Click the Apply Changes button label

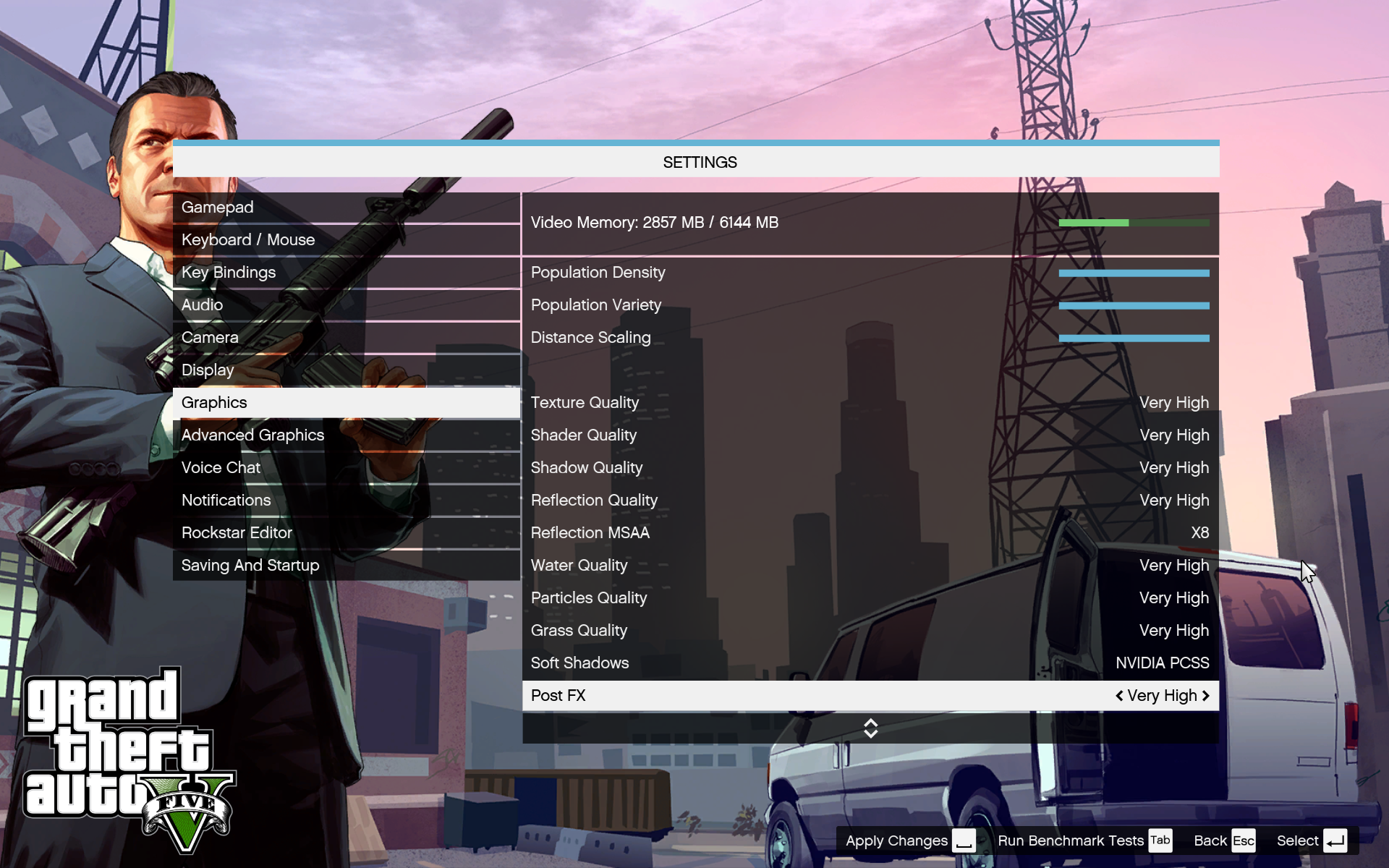coord(896,841)
